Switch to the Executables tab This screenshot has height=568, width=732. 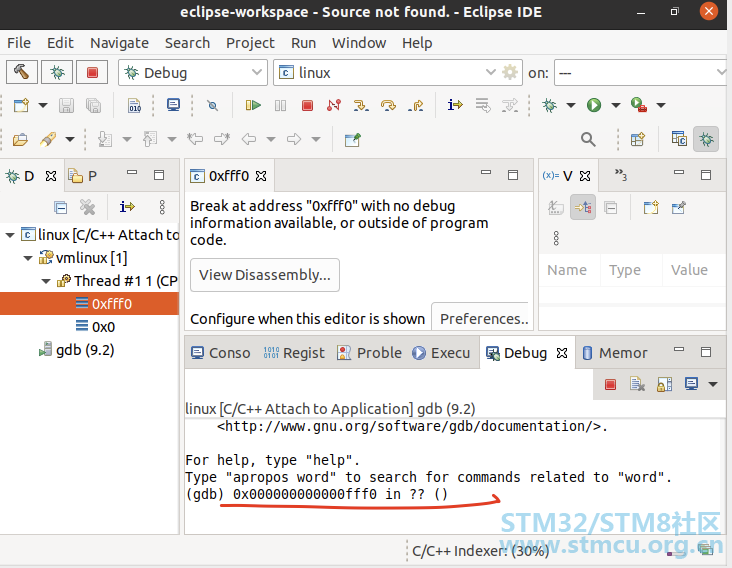pos(441,353)
